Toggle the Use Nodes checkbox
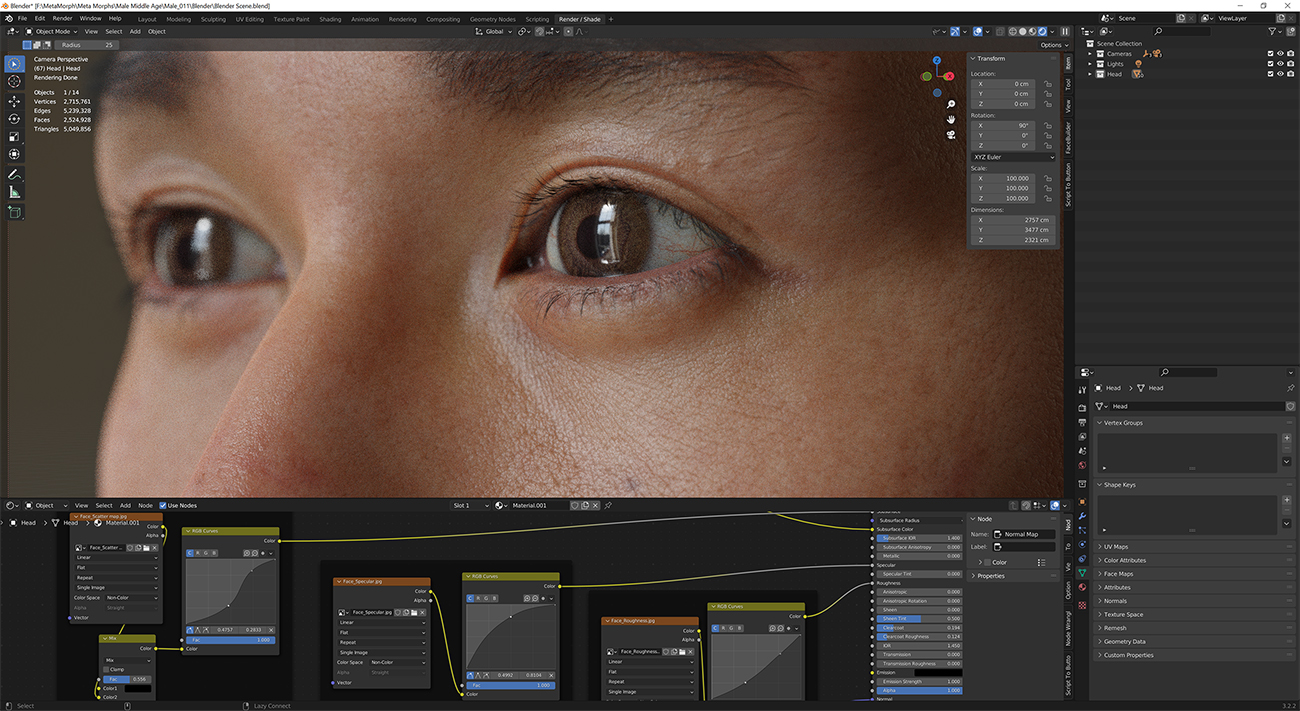 [x=163, y=505]
